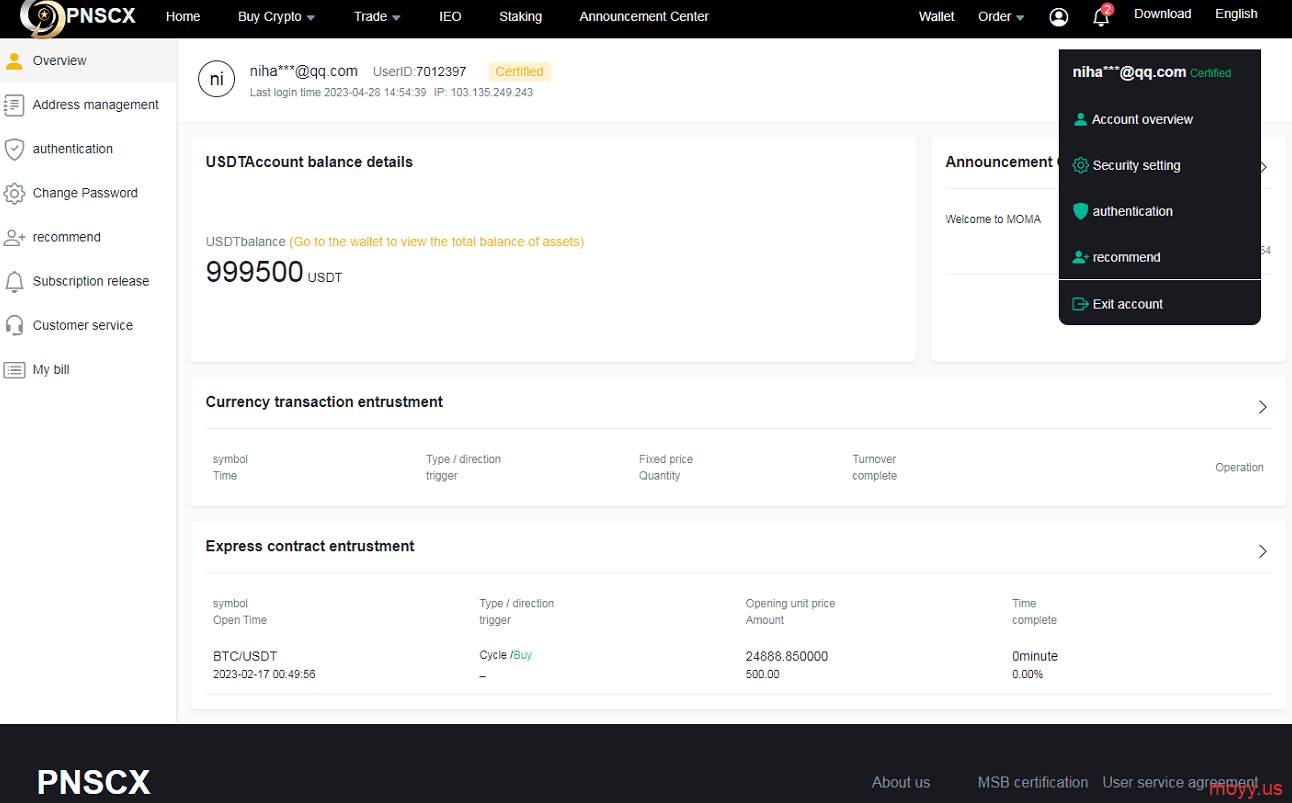
Task: Click the Change Password gear icon
Action: tap(14, 193)
